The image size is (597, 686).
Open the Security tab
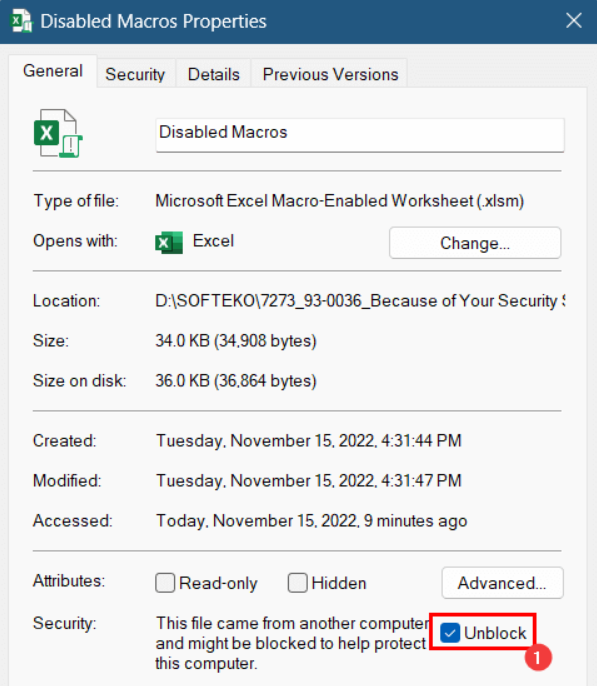[x=135, y=74]
